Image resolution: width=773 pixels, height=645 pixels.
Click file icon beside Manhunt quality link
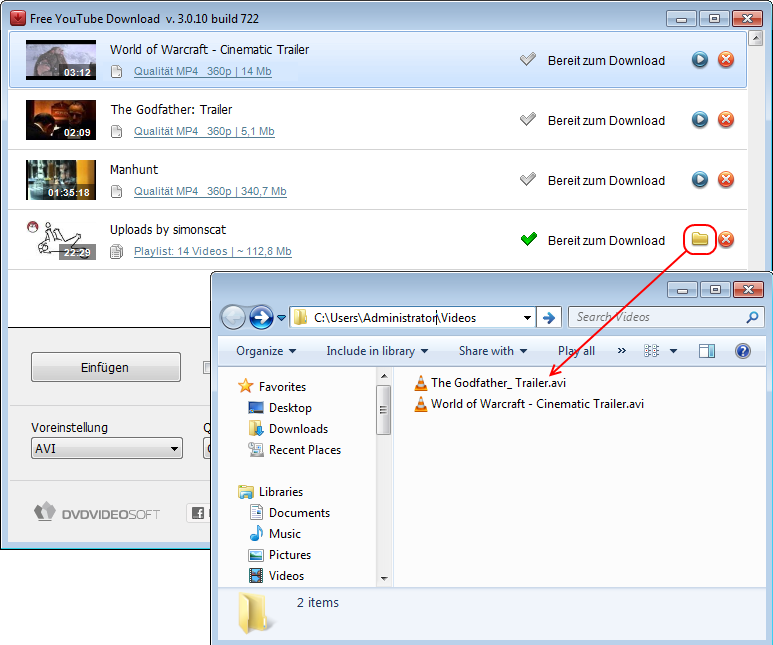(116, 191)
